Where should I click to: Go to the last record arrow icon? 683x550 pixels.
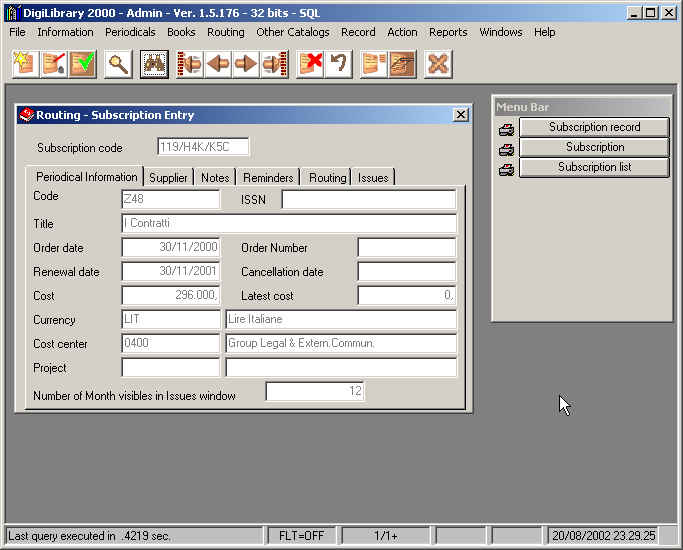274,64
